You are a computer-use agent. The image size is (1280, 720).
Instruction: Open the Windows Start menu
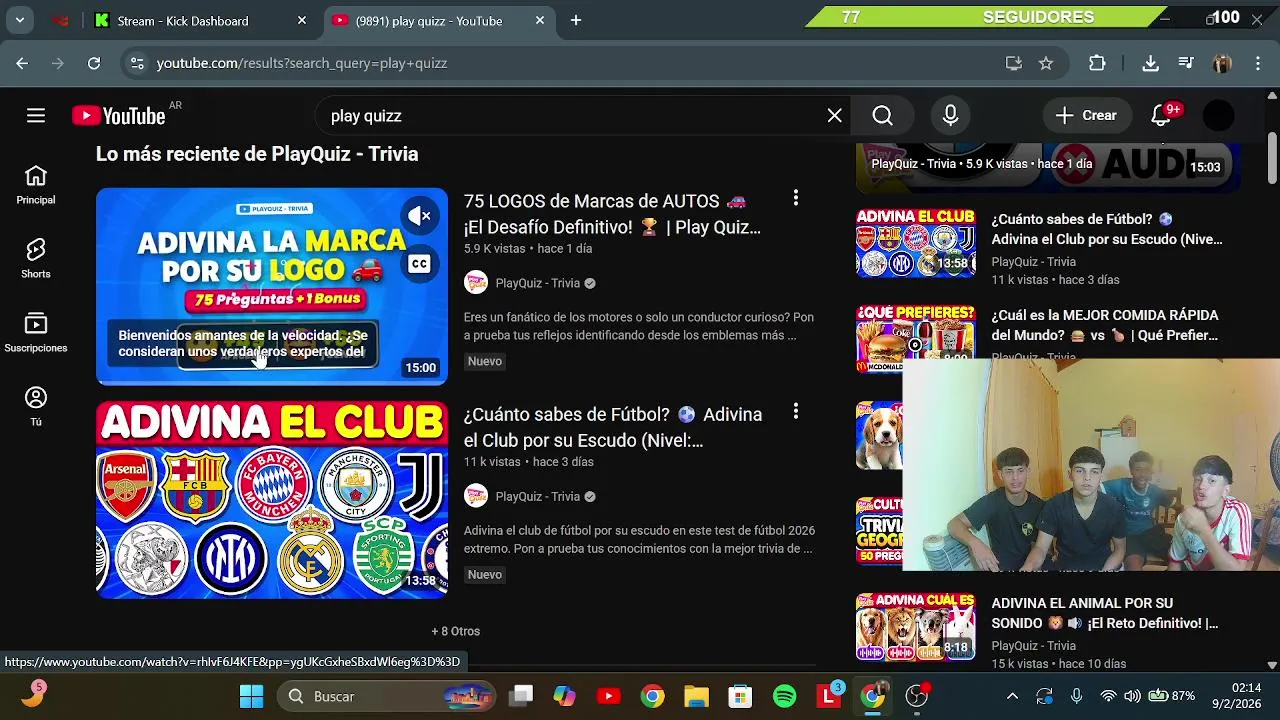tap(251, 696)
